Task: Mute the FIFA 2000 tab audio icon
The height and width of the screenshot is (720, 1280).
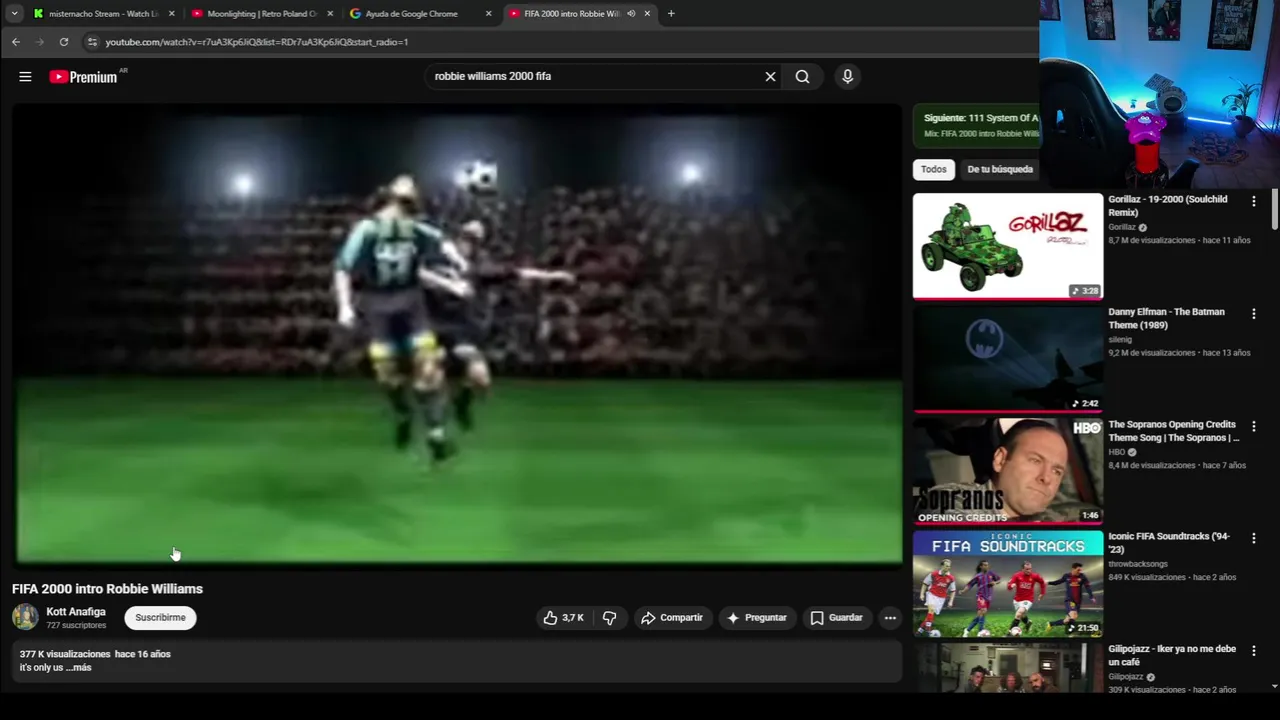Action: (631, 13)
